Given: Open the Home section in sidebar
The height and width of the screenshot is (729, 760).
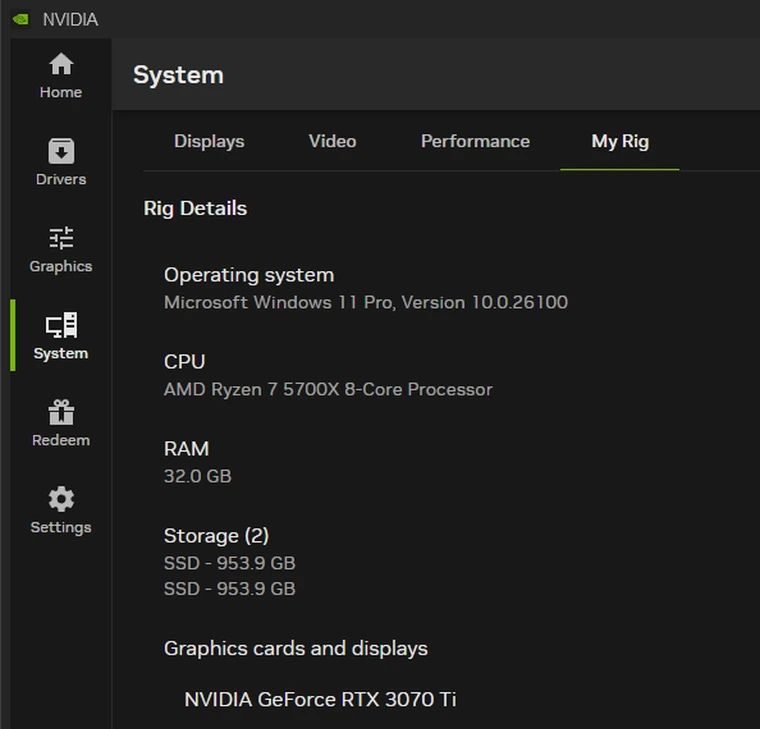Looking at the screenshot, I should tap(61, 76).
